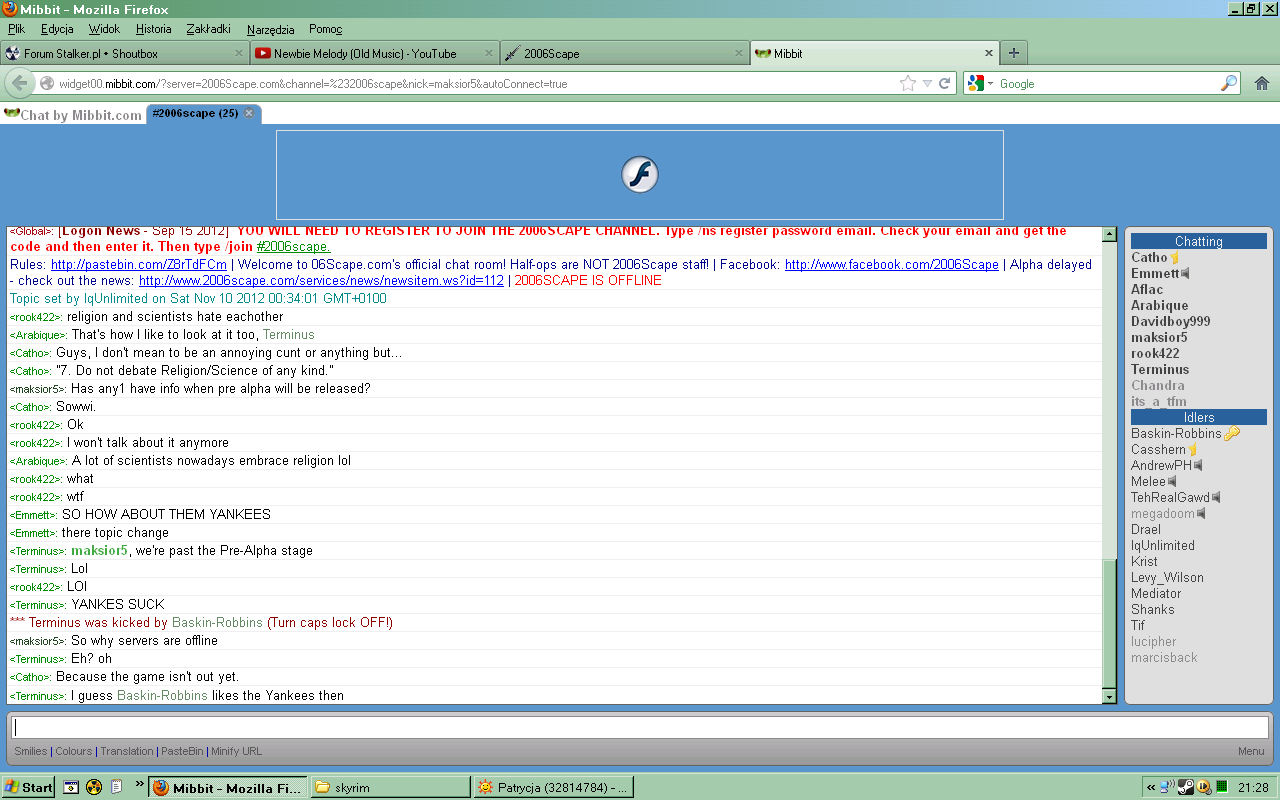This screenshot has height=800, width=1280.
Task: Open the Pomoc menu
Action: tap(325, 29)
